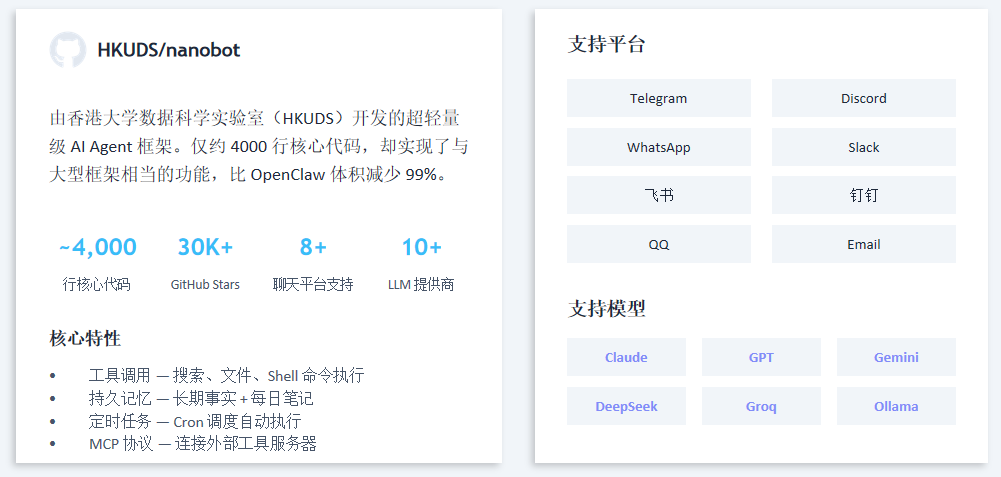This screenshot has width=1001, height=477.
Task: Click the 聊天平台支持 label
Action: click(313, 284)
